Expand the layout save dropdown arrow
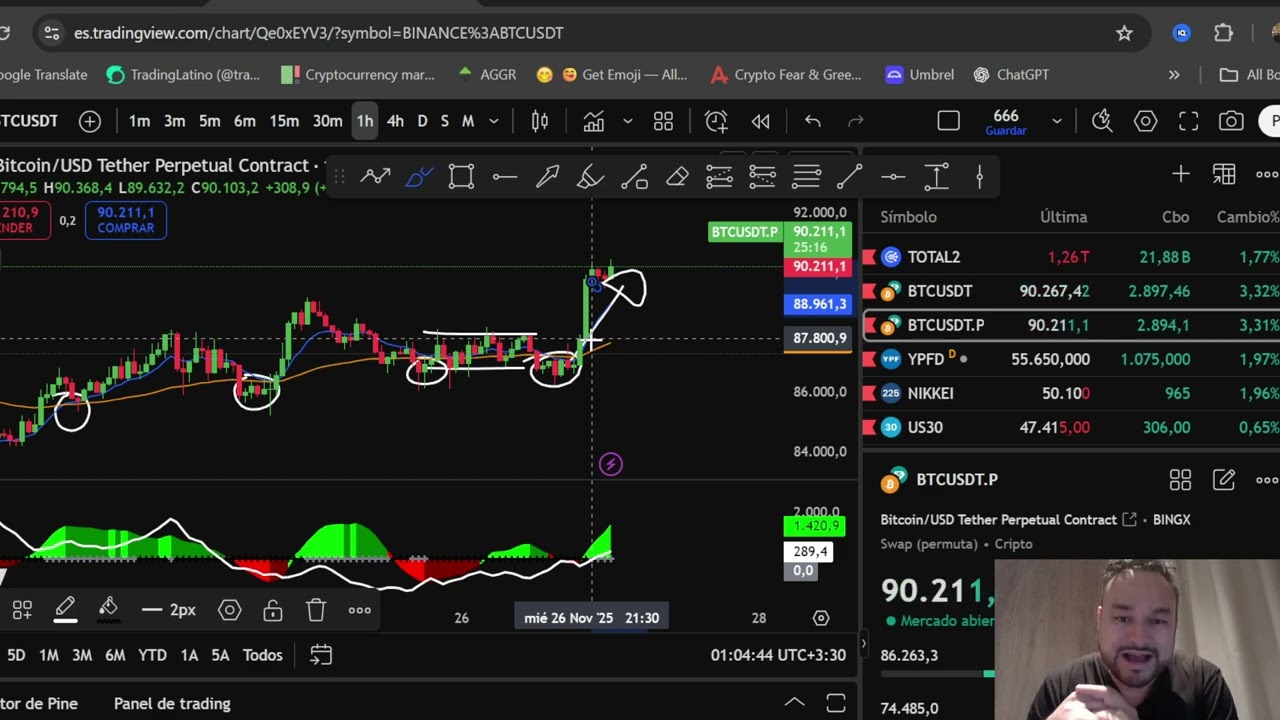1280x720 pixels. 1056,121
